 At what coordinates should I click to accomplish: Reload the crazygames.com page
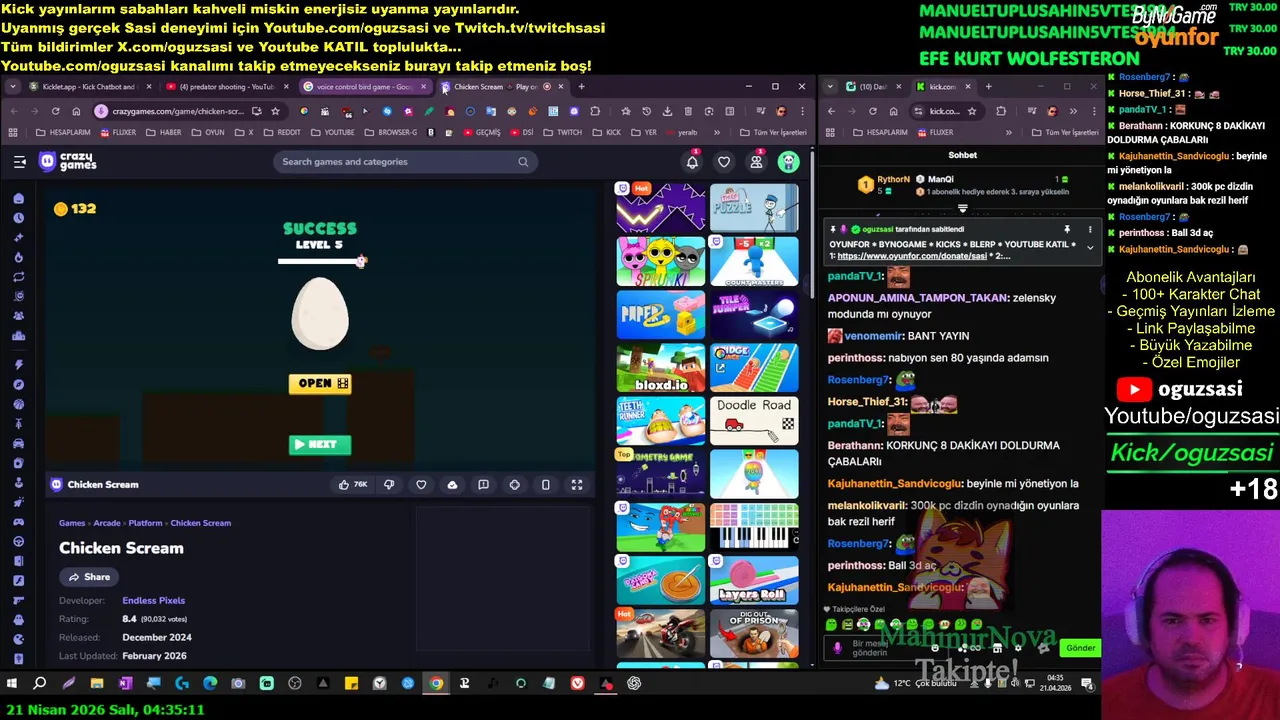click(x=55, y=111)
